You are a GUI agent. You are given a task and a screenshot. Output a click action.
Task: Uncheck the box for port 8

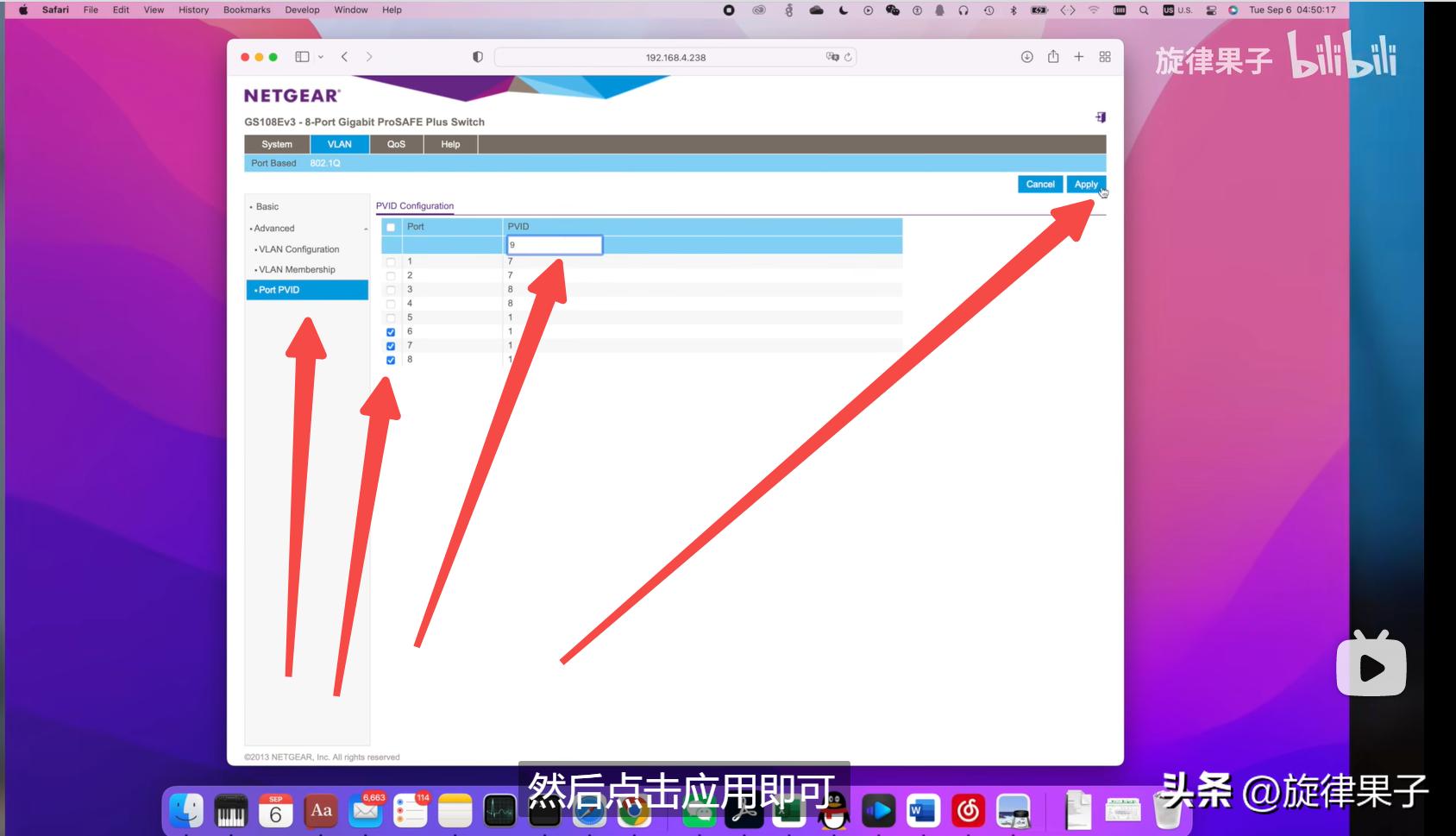pos(391,360)
